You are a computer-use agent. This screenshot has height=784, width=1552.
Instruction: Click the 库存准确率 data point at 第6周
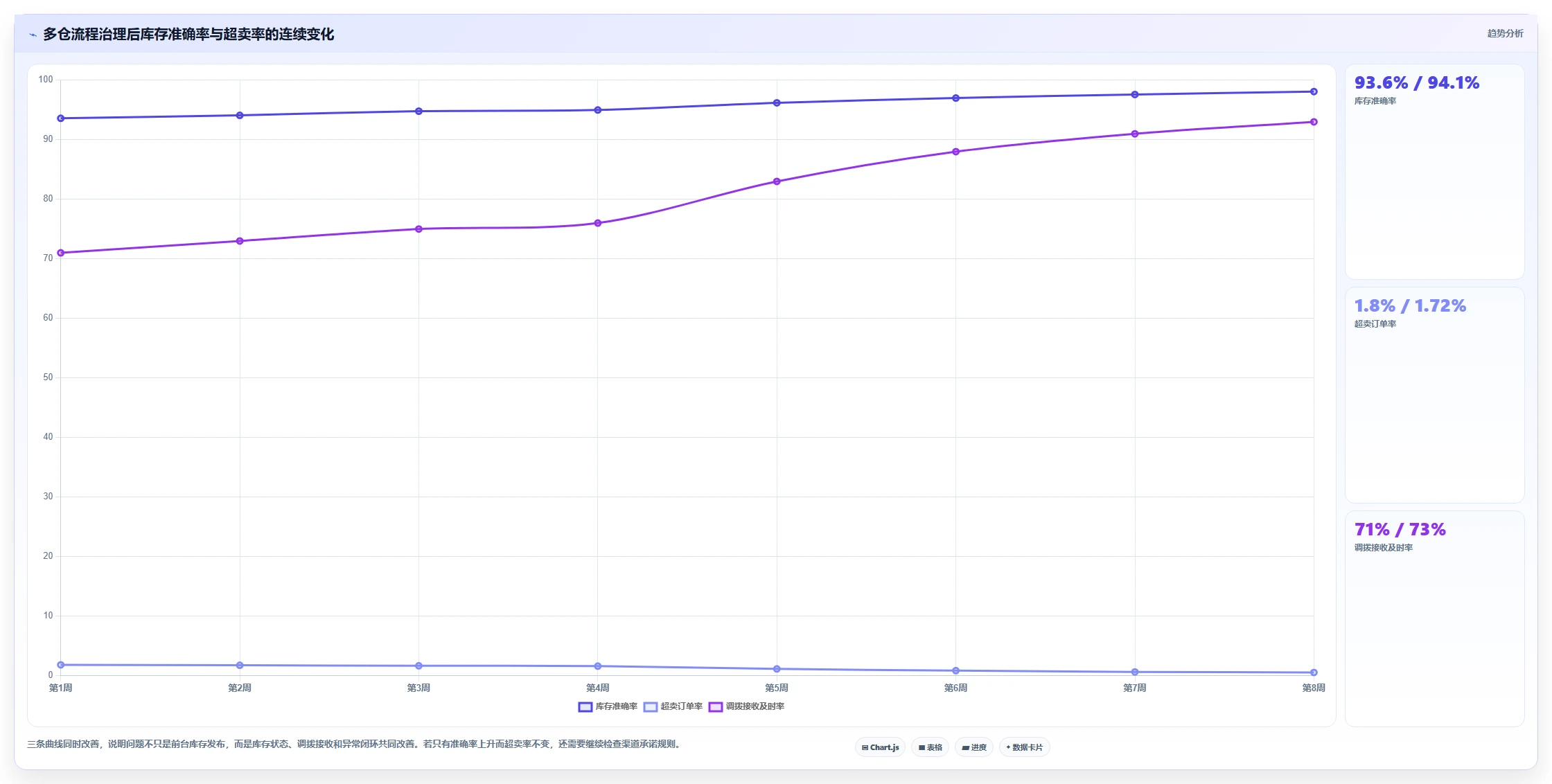coord(955,98)
